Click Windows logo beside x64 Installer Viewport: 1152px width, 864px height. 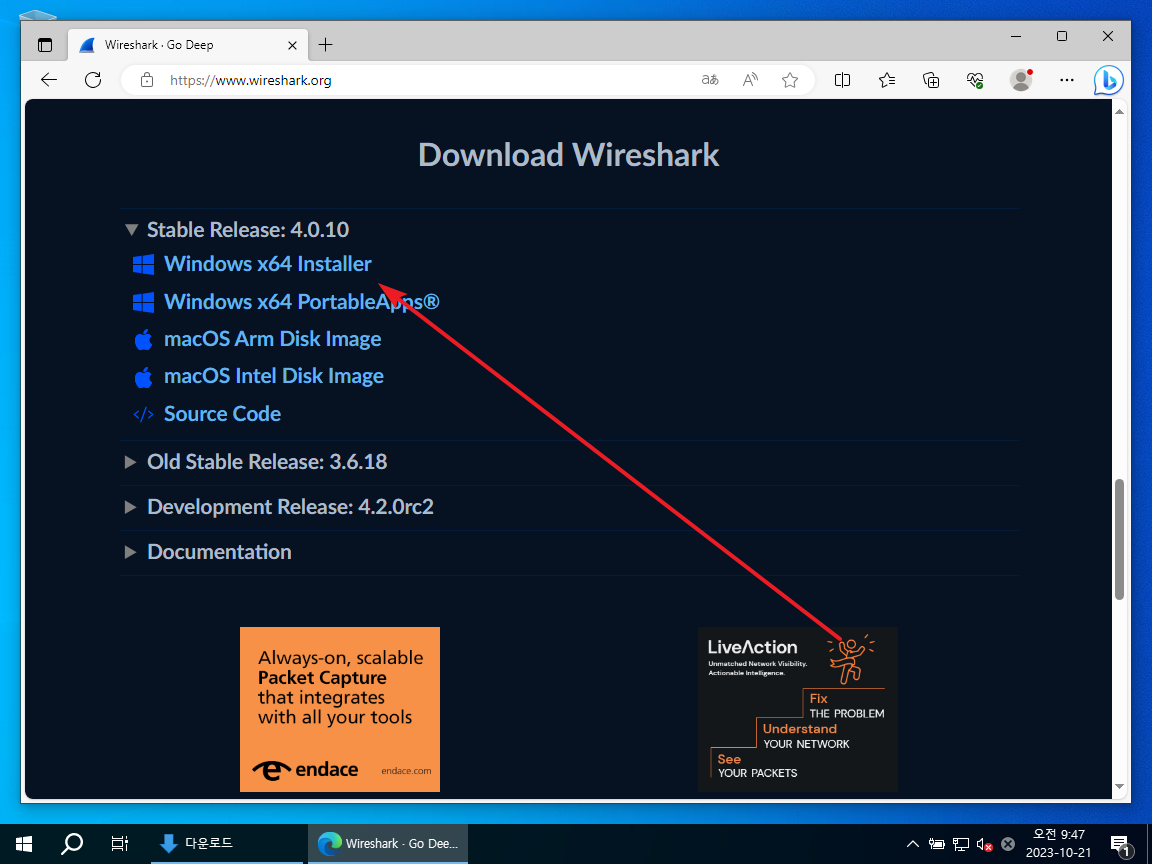click(x=143, y=264)
